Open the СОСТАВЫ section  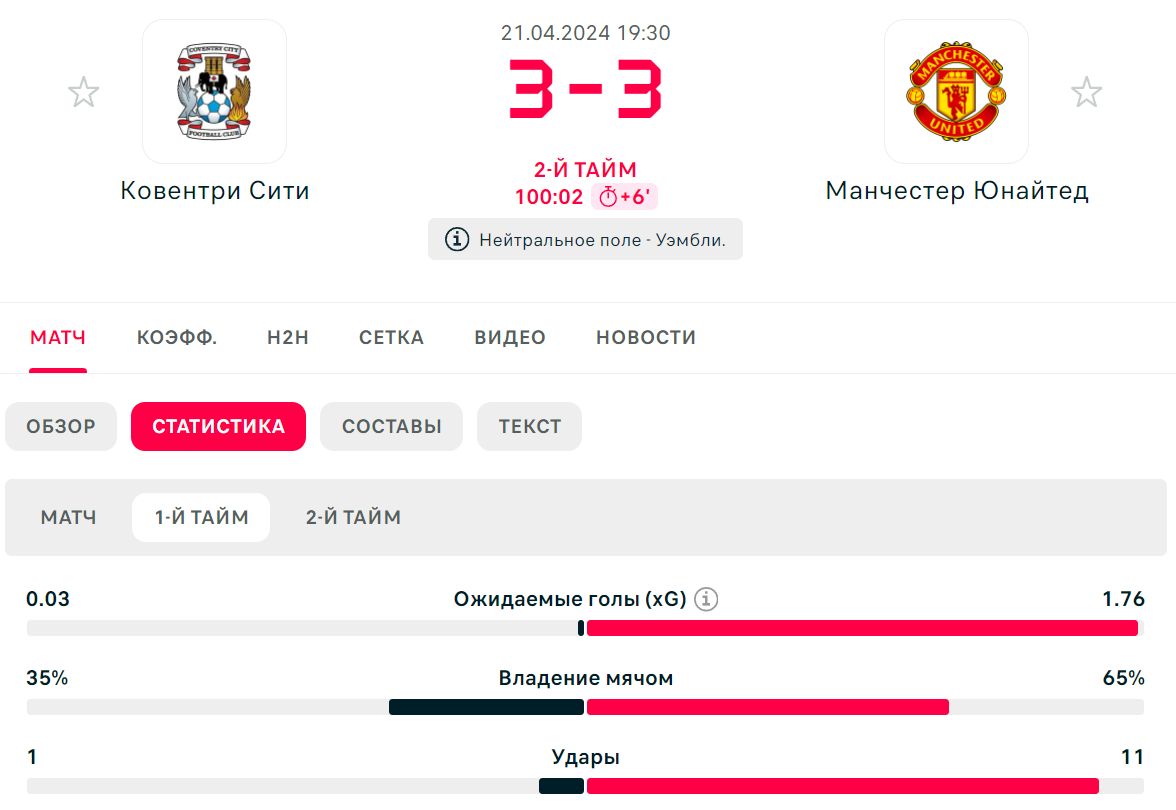pyautogui.click(x=392, y=426)
